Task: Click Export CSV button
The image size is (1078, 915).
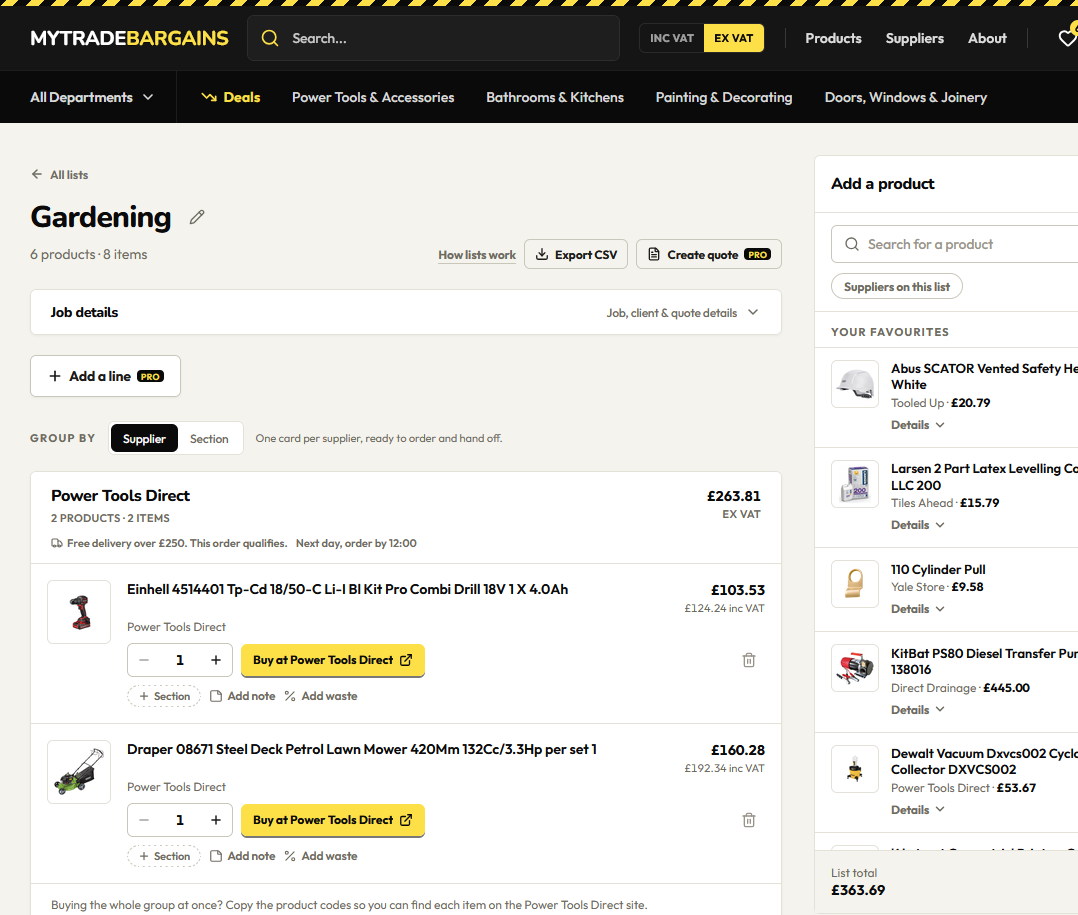Action: [x=576, y=254]
